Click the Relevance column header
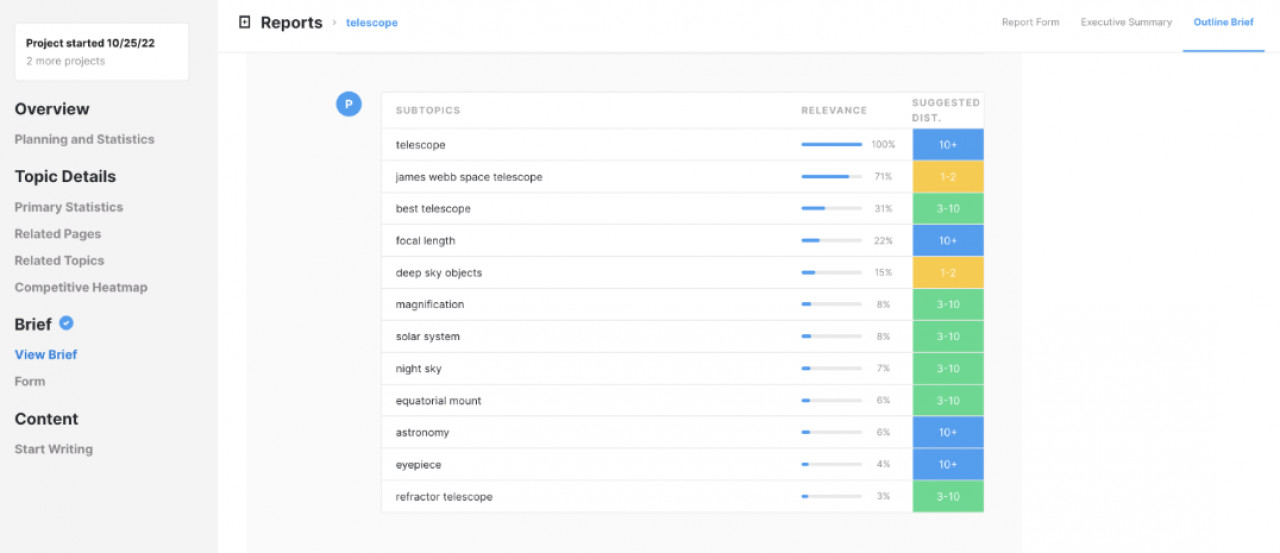Screen dimensions: 1280x553 point(833,110)
